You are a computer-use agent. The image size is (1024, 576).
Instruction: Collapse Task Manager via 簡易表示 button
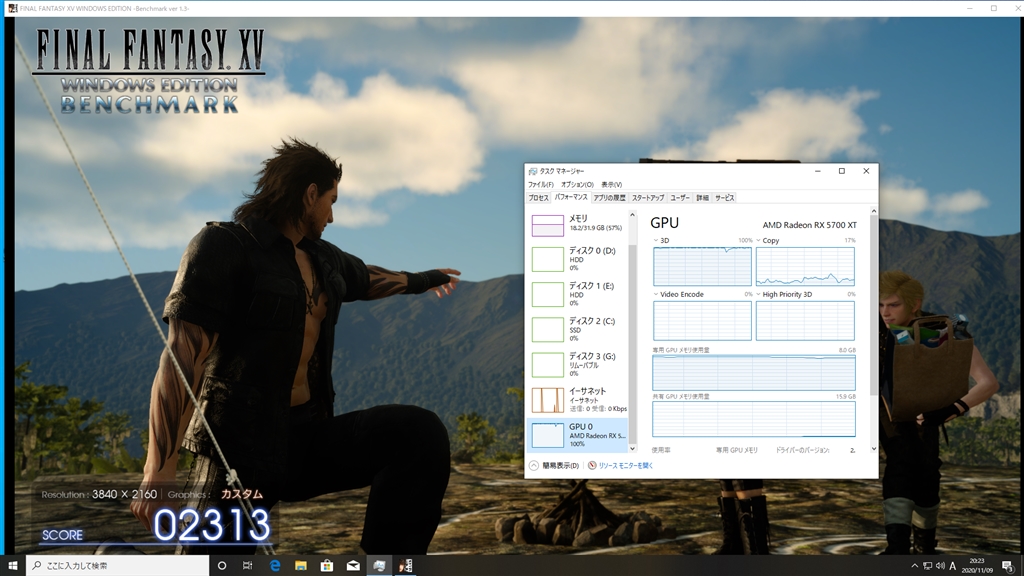pyautogui.click(x=555, y=465)
